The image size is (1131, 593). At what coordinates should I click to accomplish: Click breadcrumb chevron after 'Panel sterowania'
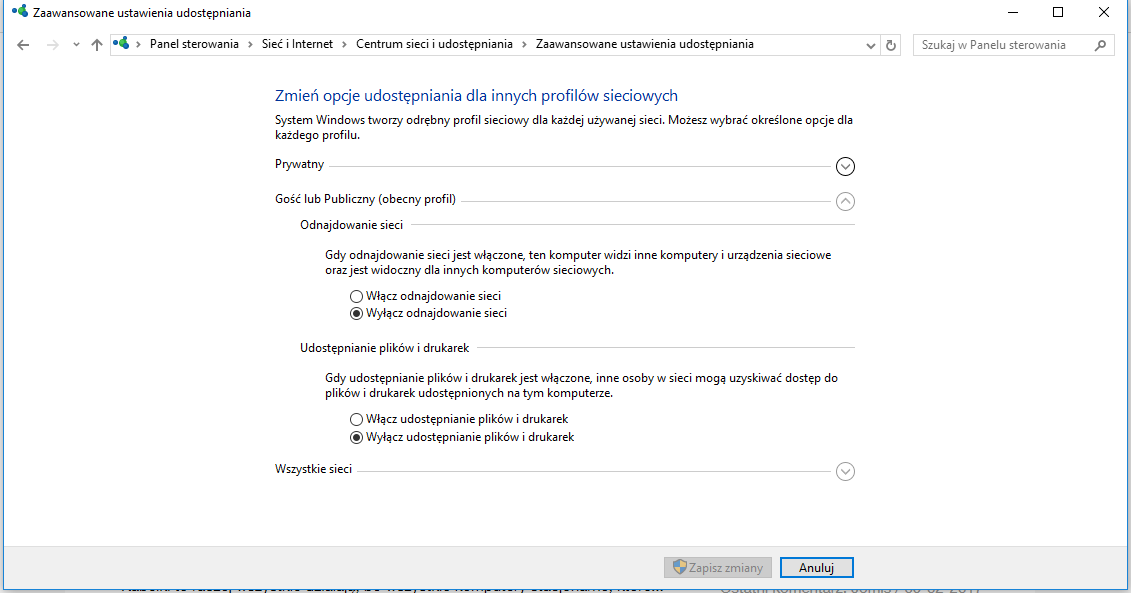(x=250, y=45)
